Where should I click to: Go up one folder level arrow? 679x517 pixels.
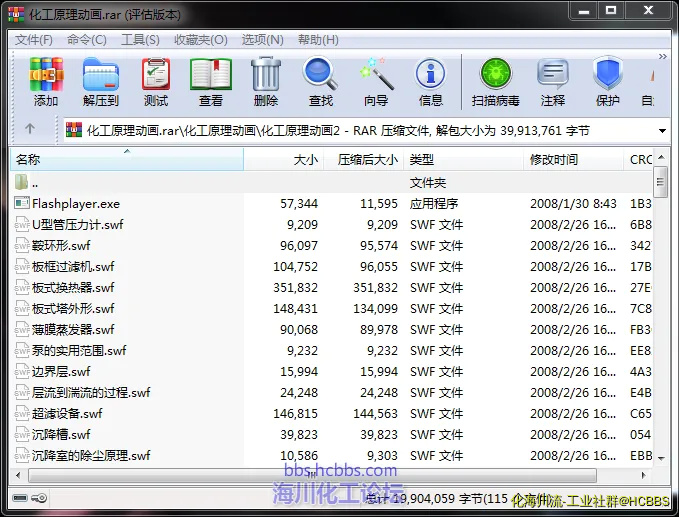click(29, 129)
